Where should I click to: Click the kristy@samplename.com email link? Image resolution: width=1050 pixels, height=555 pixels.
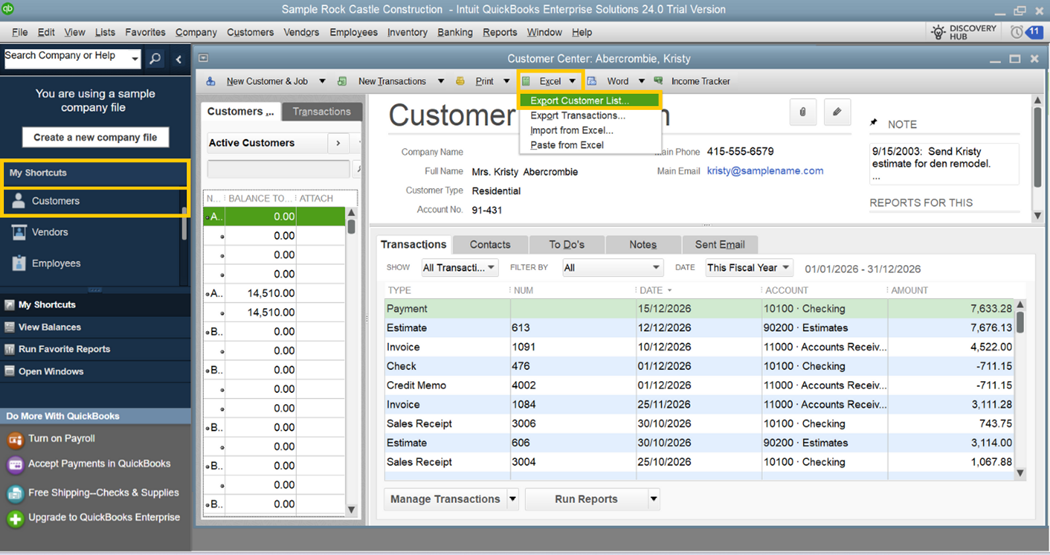[765, 171]
